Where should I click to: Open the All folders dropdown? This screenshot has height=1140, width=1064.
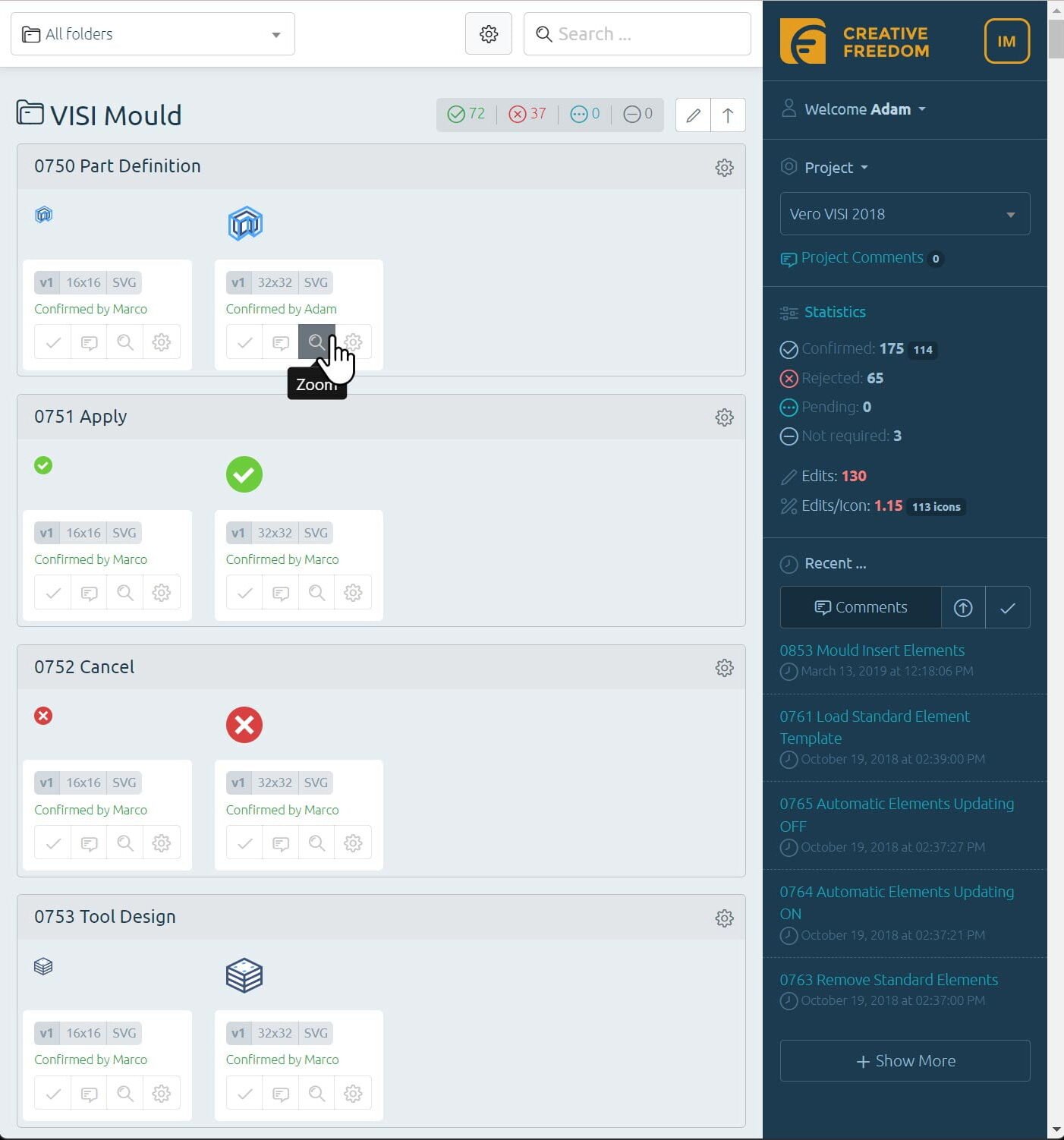tap(152, 33)
